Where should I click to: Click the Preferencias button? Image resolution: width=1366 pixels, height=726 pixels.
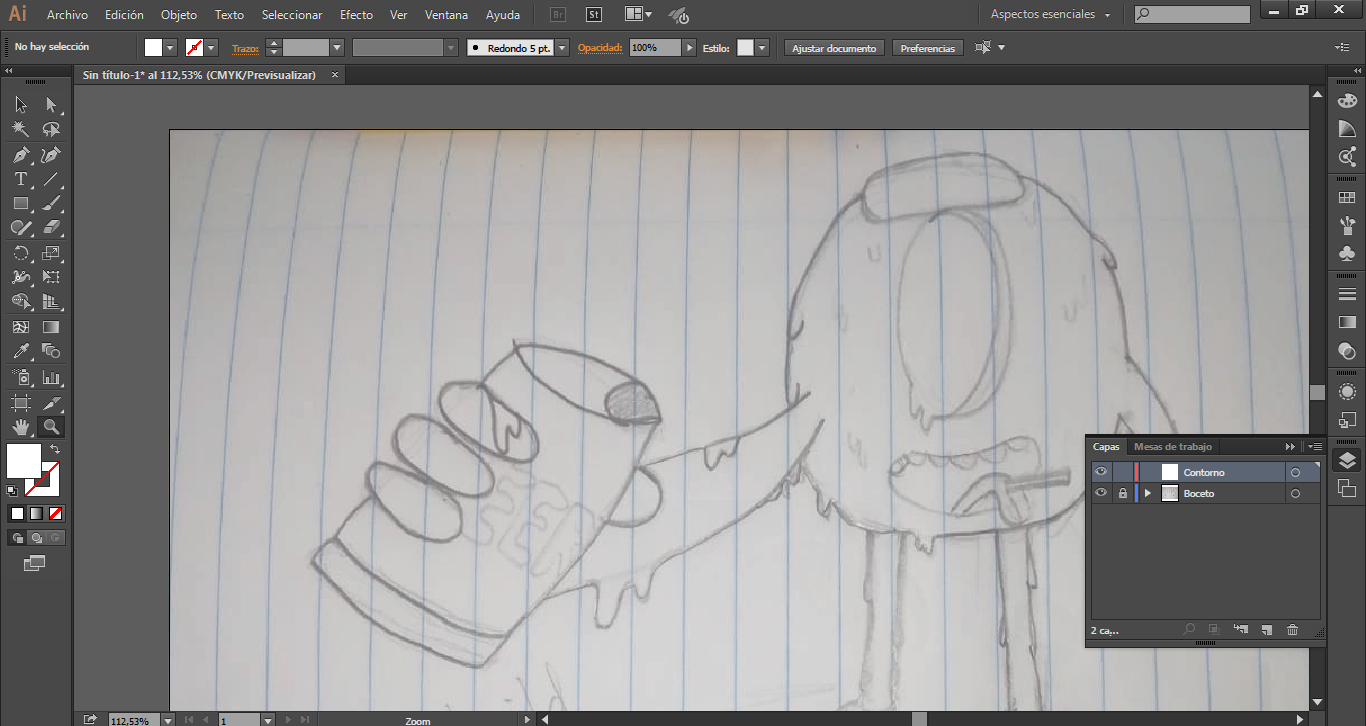927,48
